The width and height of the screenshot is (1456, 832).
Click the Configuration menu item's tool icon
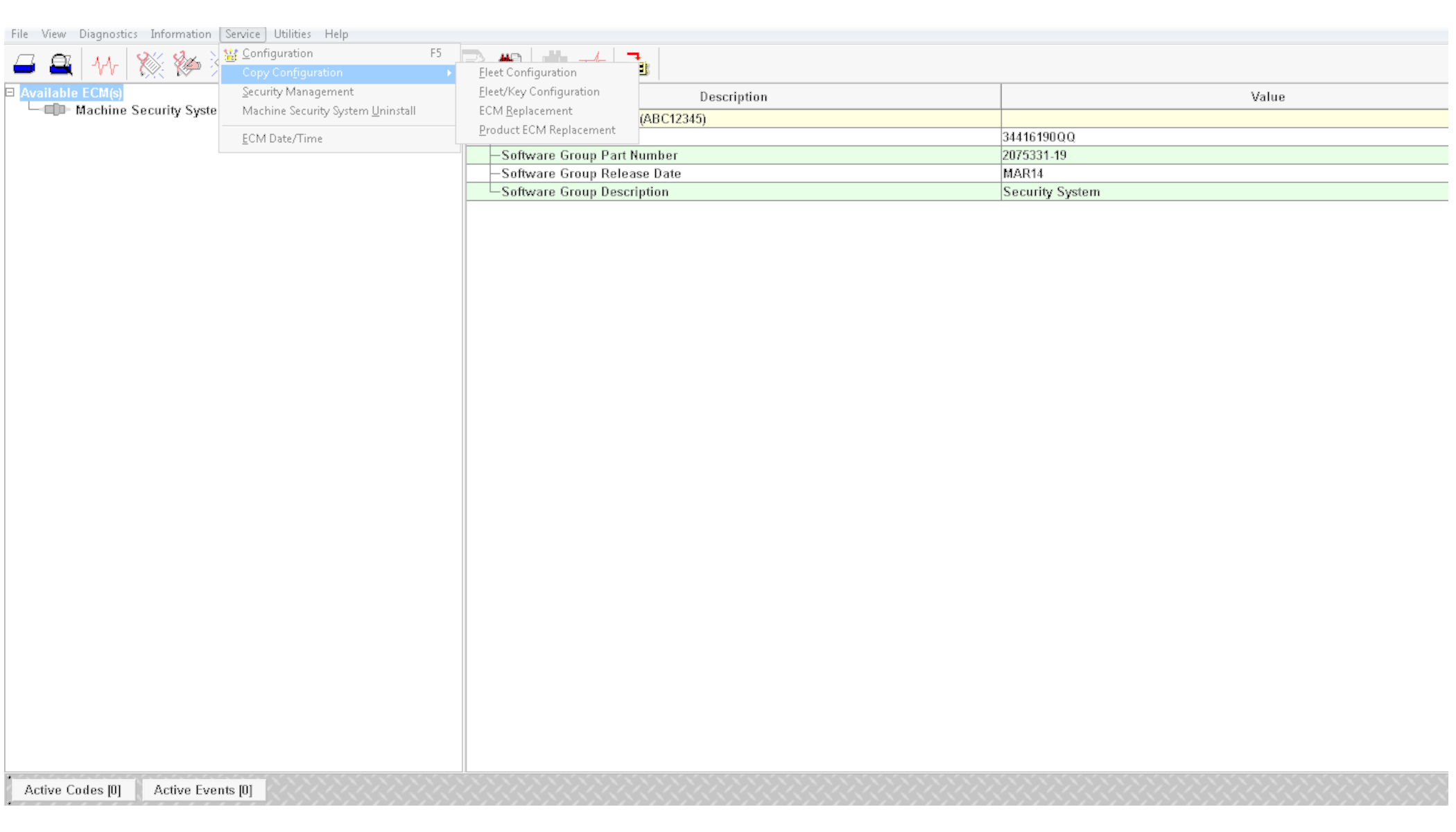pyautogui.click(x=231, y=54)
